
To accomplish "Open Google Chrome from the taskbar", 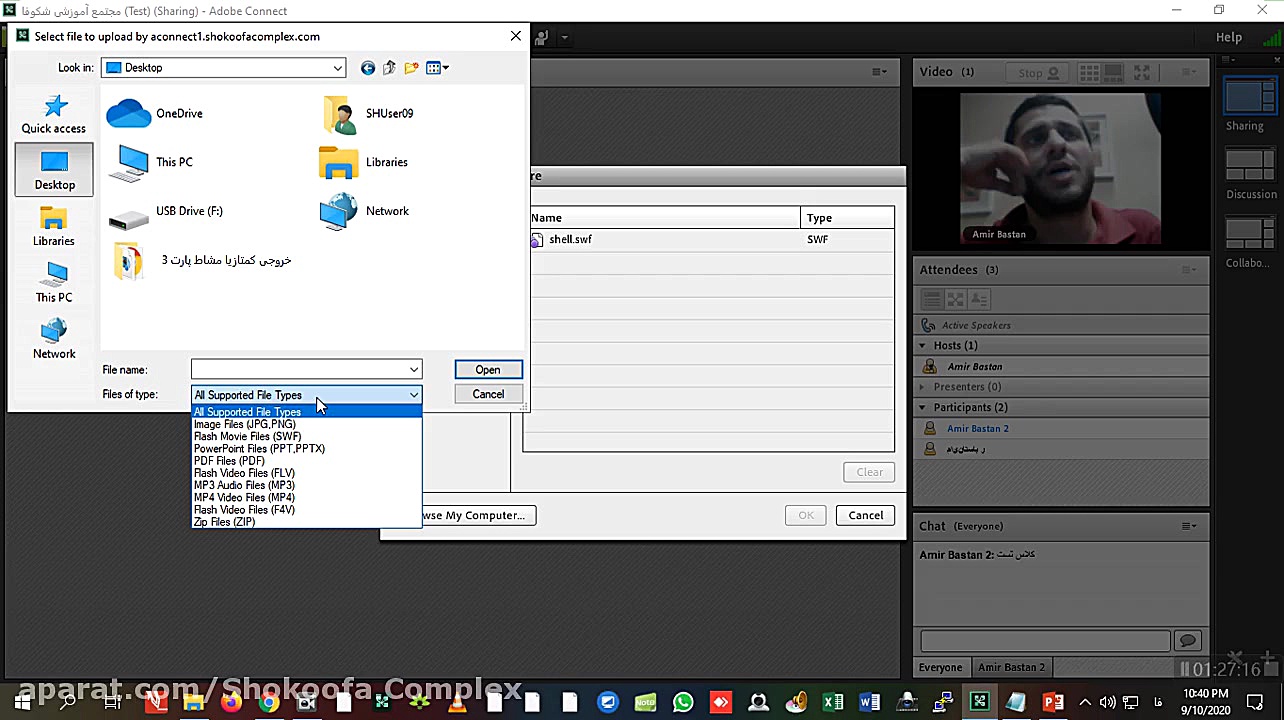I will pyautogui.click(x=268, y=702).
